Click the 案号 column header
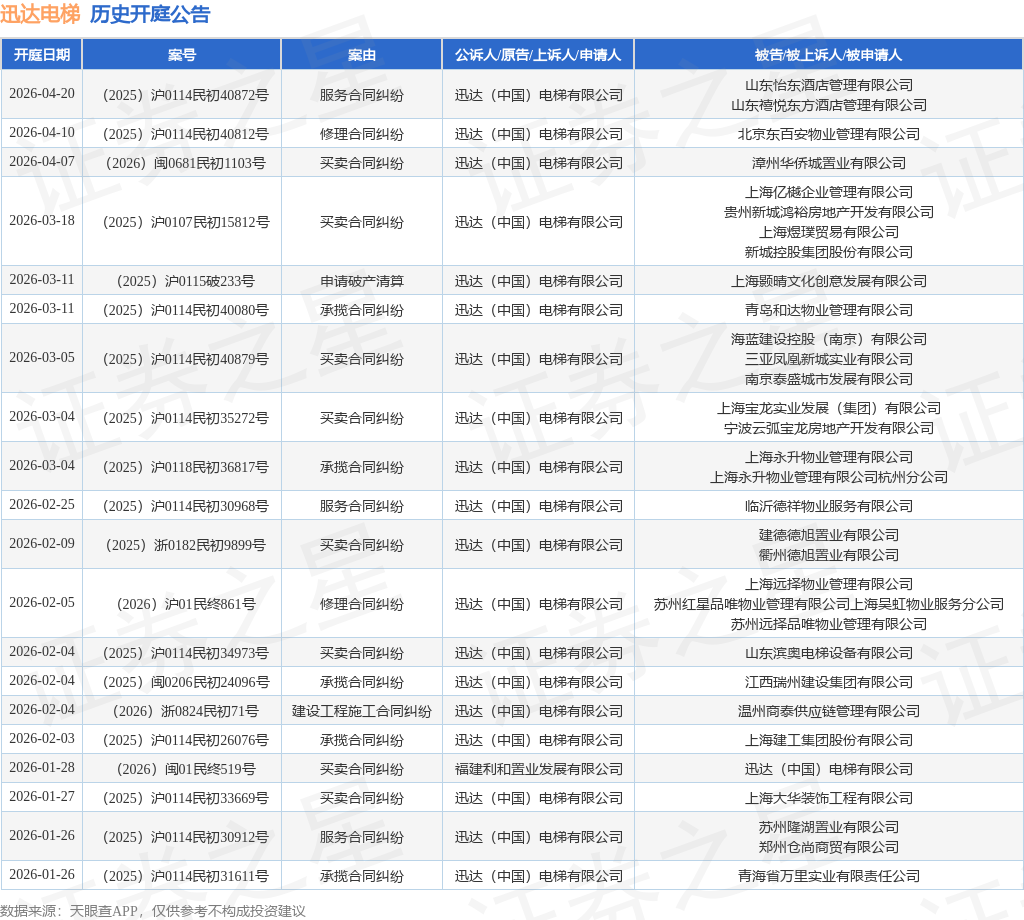 click(x=182, y=55)
